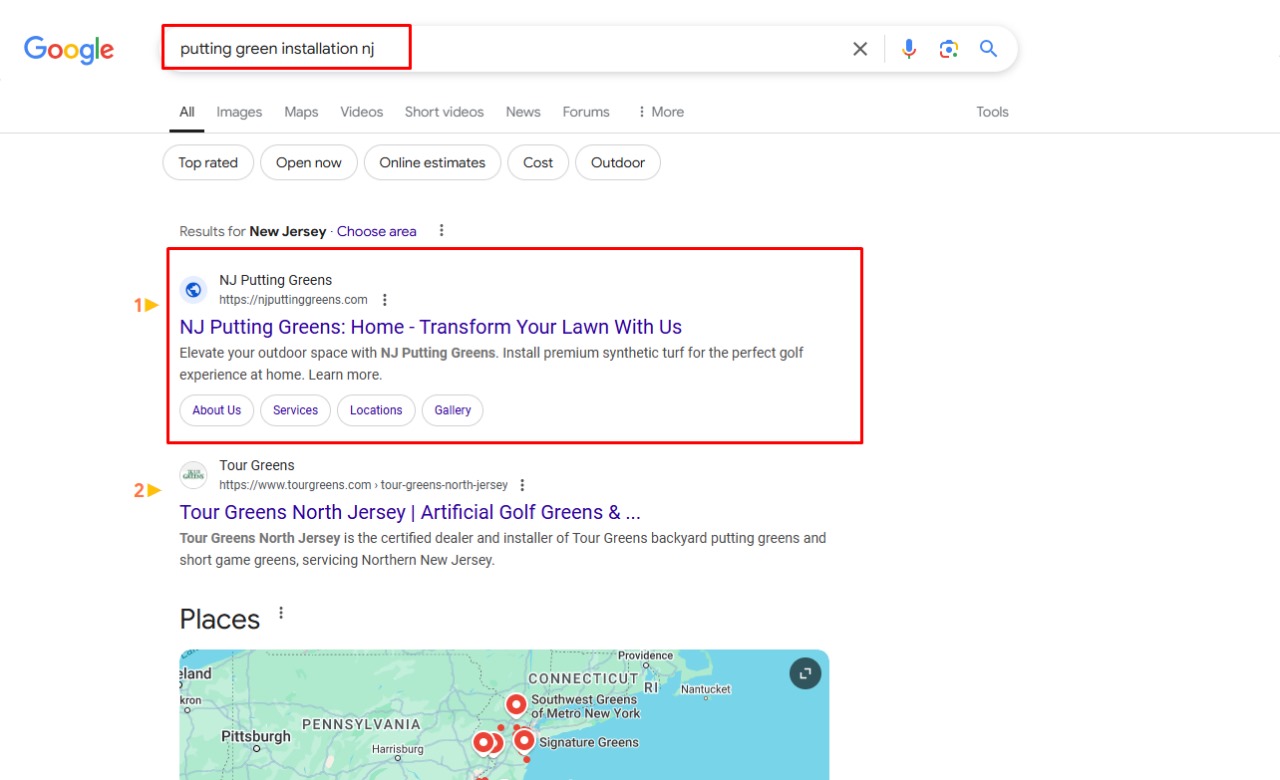Click the https://njputtinggreens.com URL text
Screen dimensions: 1280x780
294,300
